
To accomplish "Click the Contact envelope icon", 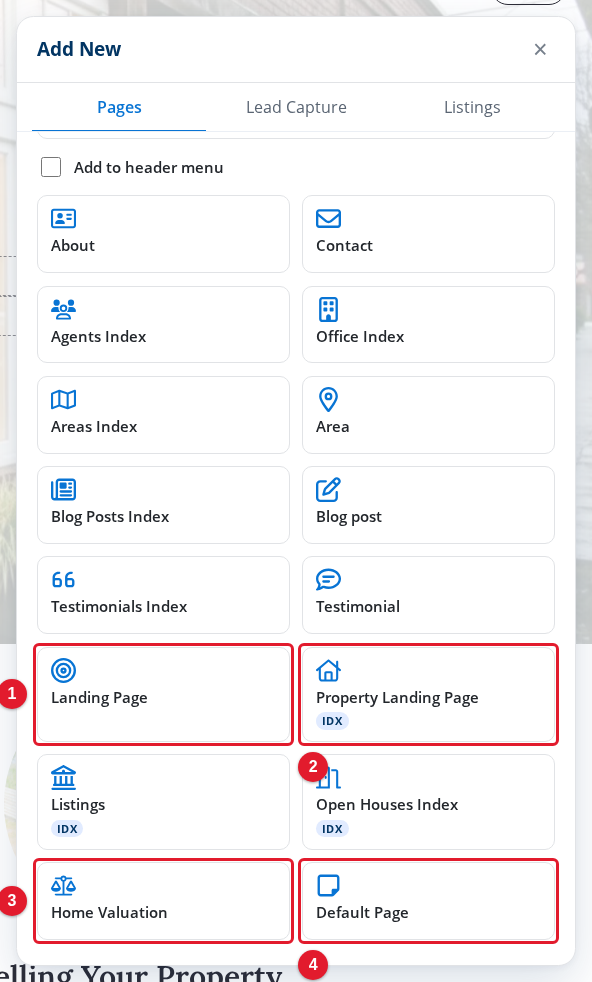I will coord(328,219).
